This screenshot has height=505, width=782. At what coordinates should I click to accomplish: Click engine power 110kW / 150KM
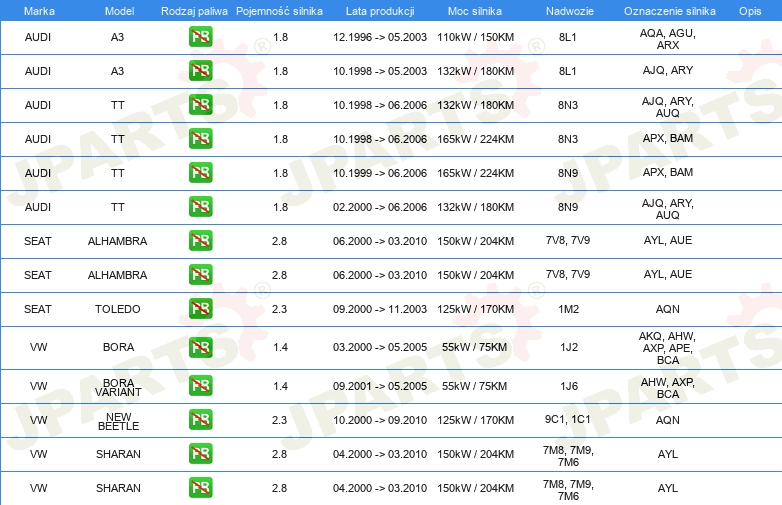475,37
